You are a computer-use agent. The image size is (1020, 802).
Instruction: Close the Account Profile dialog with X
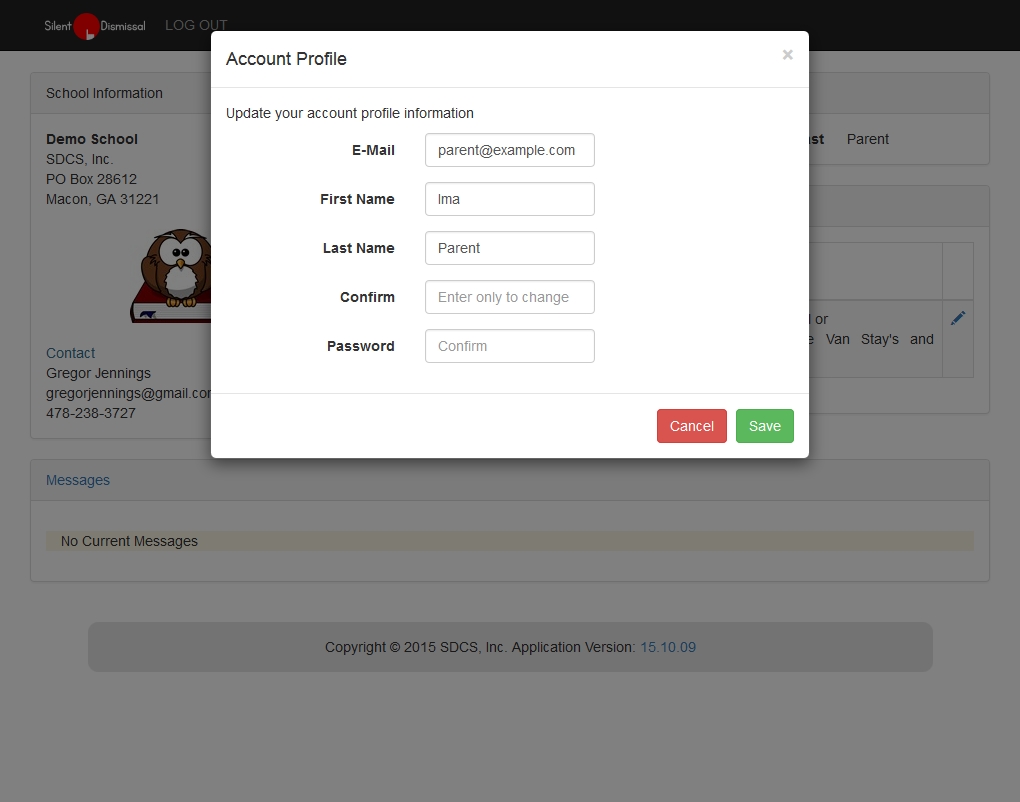click(x=787, y=55)
